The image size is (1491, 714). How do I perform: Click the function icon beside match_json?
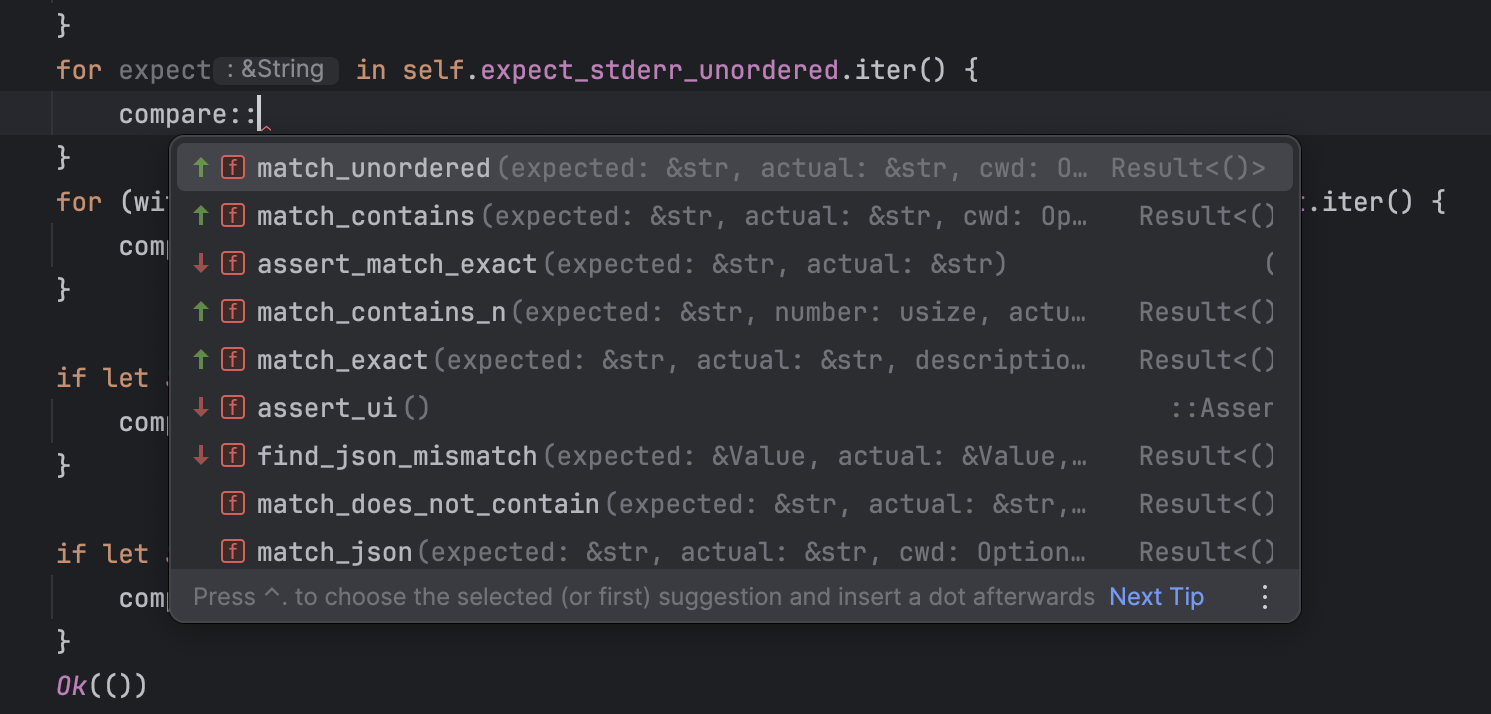click(x=233, y=551)
